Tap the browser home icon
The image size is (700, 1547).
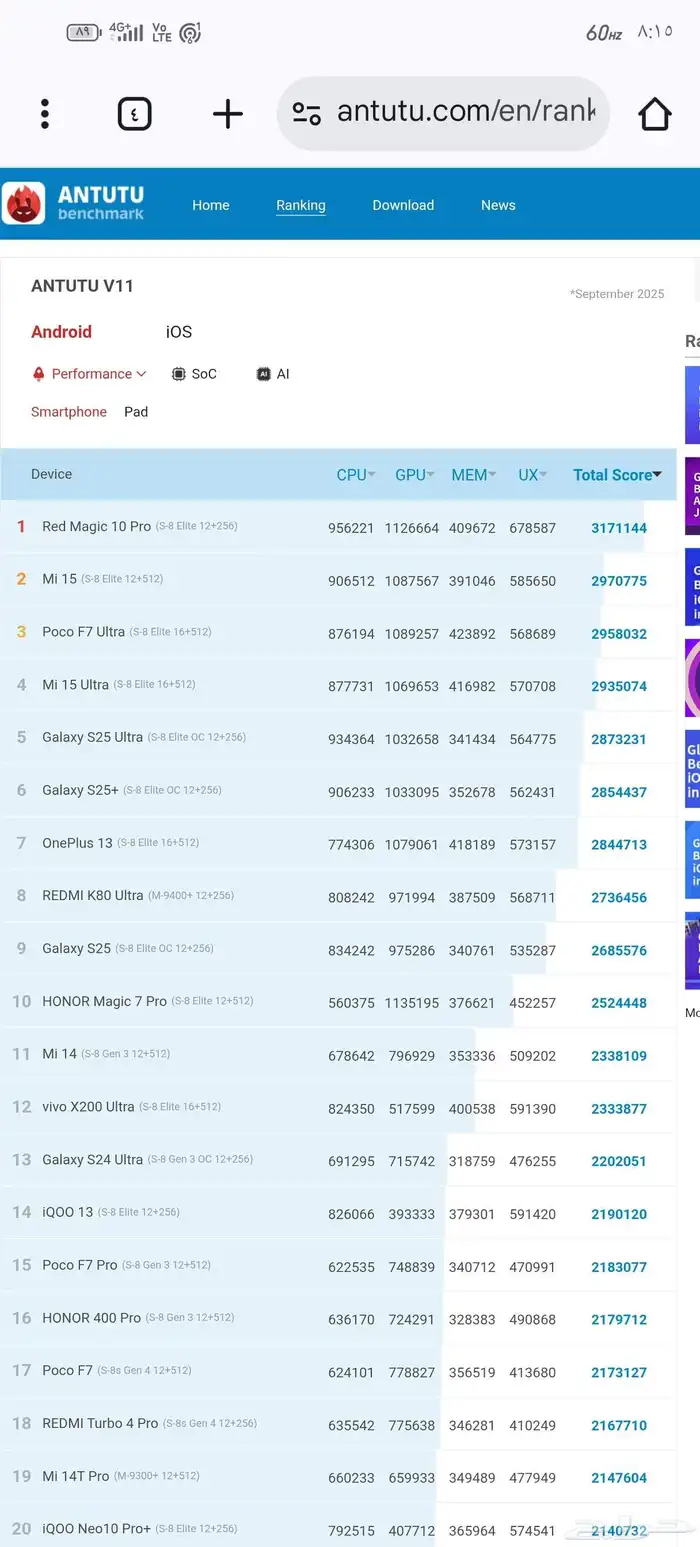pyautogui.click(x=655, y=114)
